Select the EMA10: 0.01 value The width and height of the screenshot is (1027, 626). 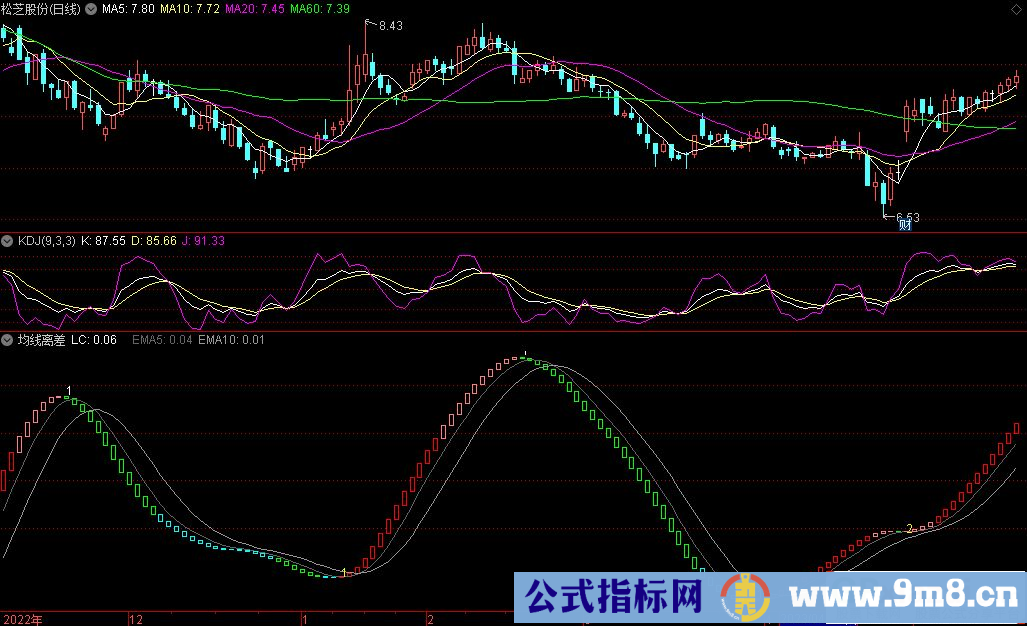click(x=231, y=340)
